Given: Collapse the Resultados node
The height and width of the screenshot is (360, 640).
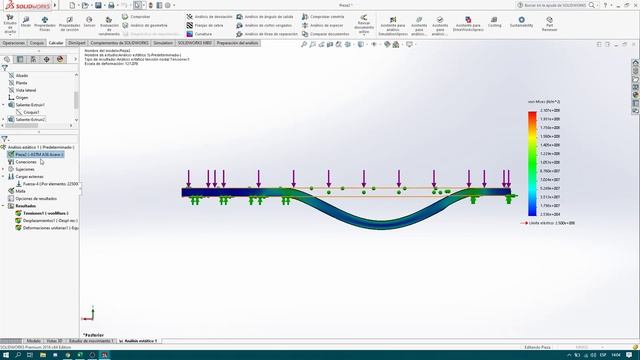Looking at the screenshot, I should click(x=3, y=206).
